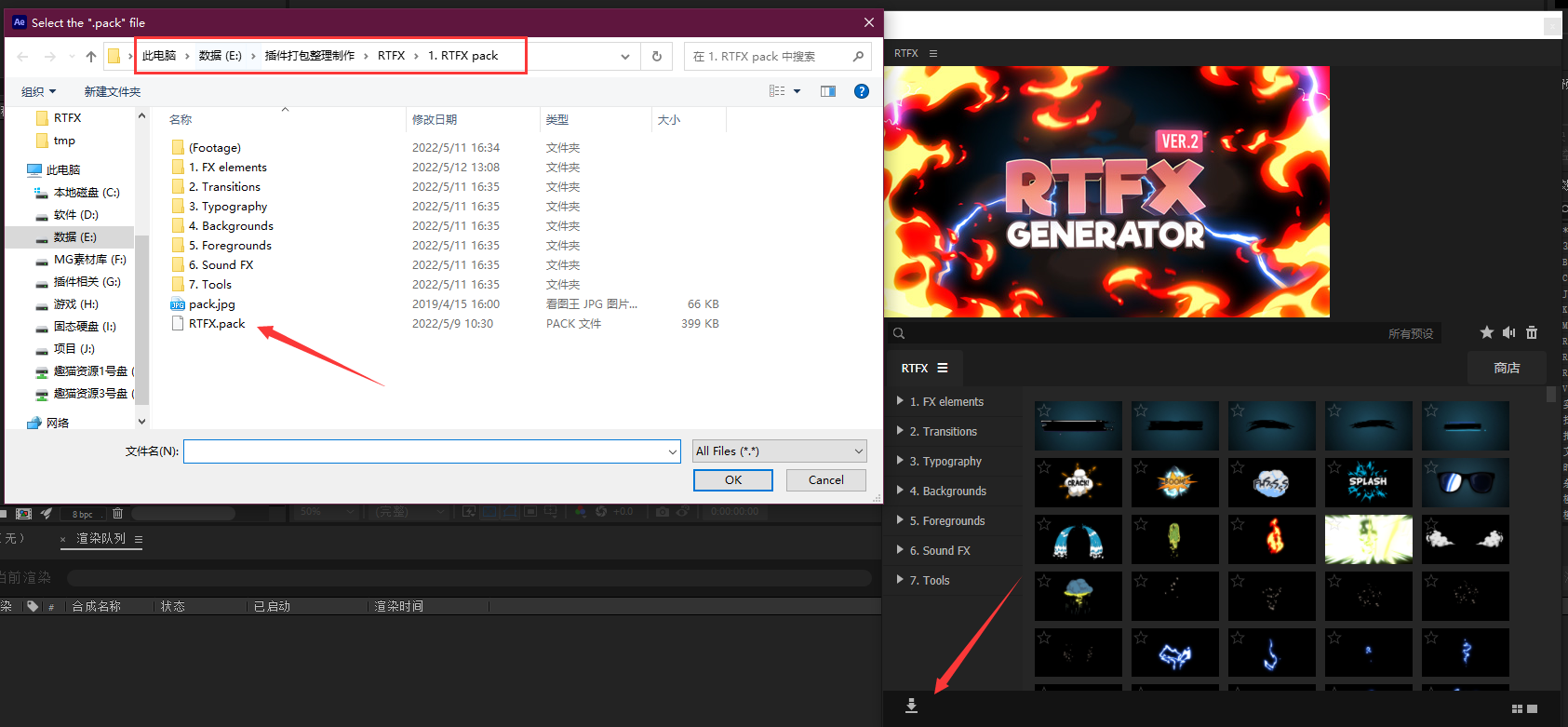Star the sunglasses preset thumbnail
The image size is (1568, 727).
click(1431, 467)
